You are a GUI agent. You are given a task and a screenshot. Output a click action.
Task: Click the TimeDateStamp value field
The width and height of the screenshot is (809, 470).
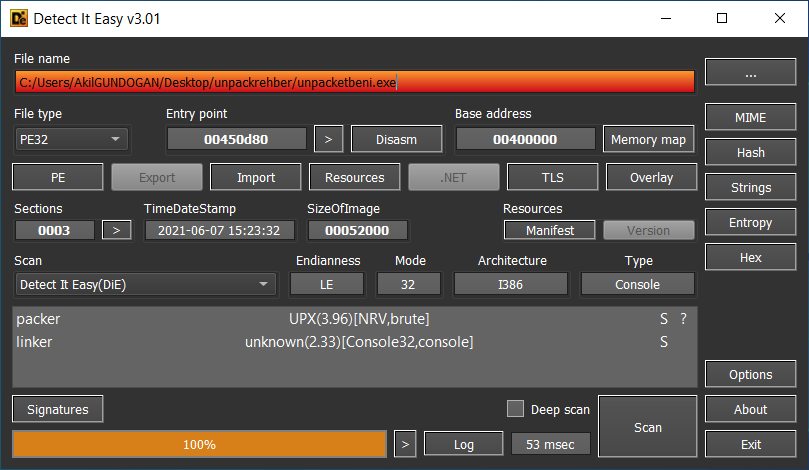(x=219, y=230)
